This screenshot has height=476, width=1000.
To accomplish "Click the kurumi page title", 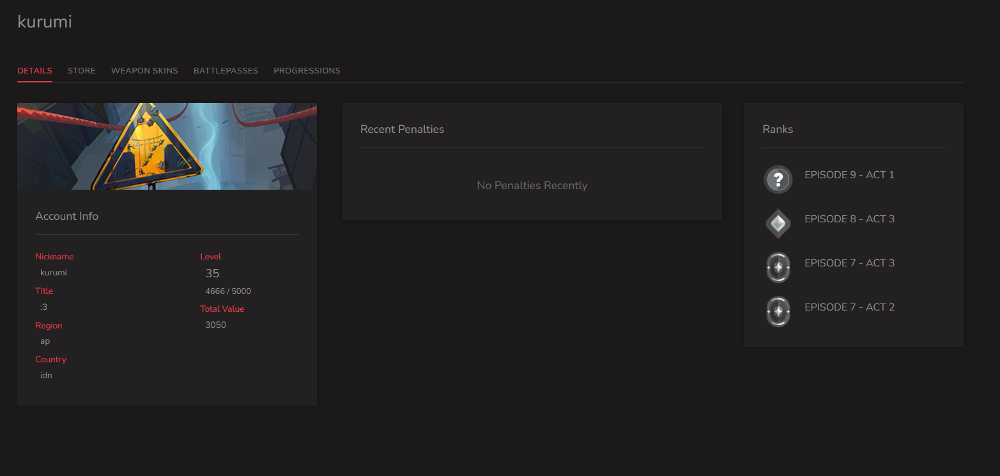I will point(45,22).
